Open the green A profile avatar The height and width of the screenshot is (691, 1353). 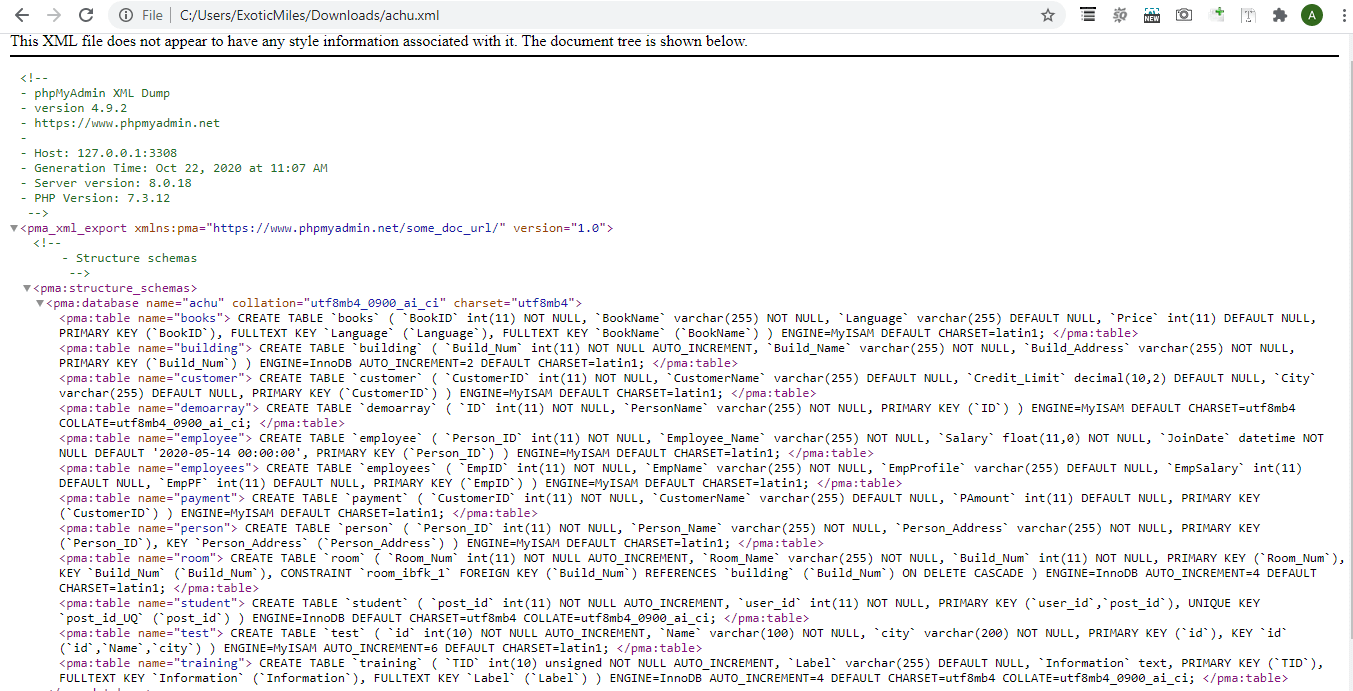(1311, 15)
